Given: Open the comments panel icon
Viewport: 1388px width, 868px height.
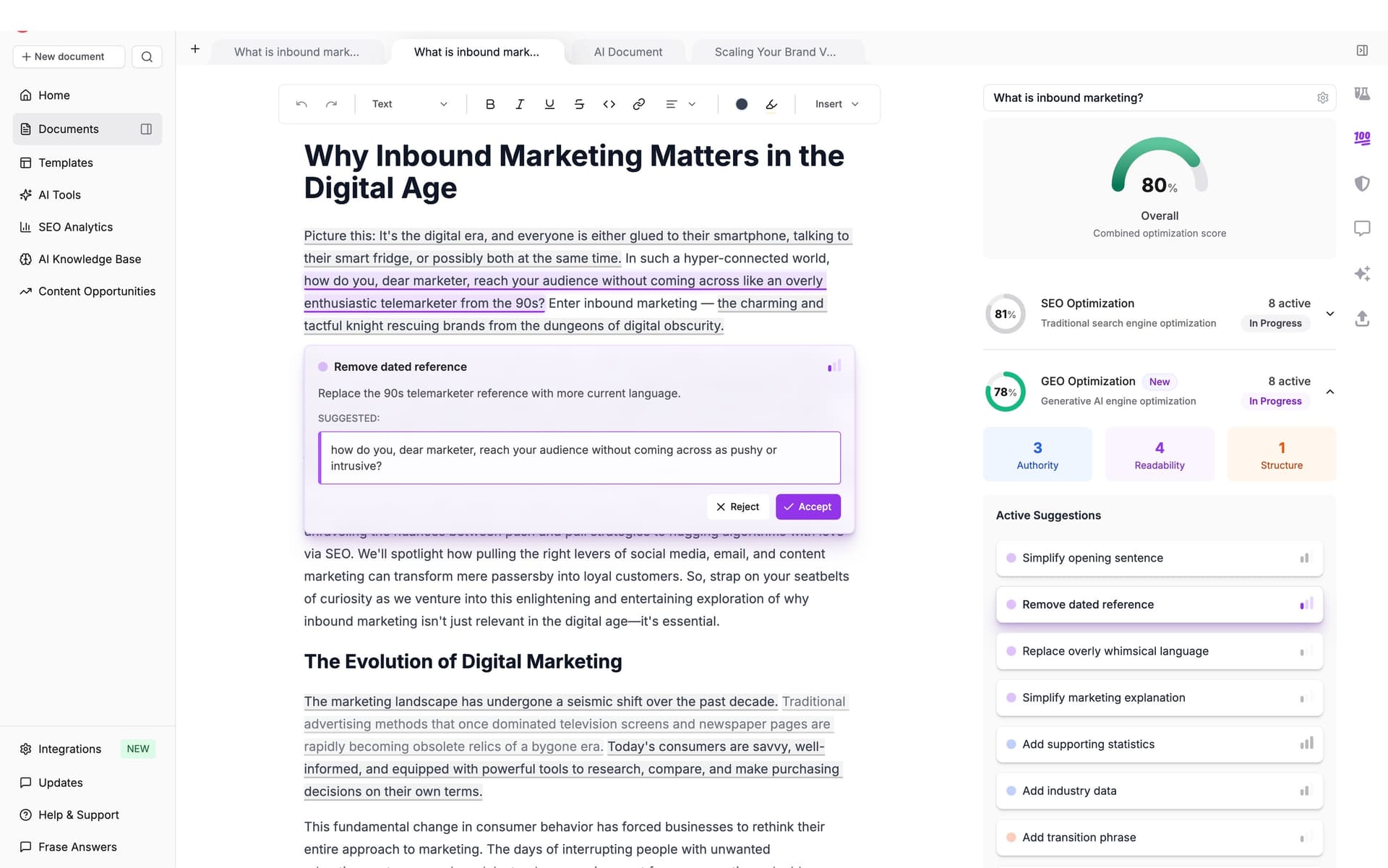Looking at the screenshot, I should click(1363, 228).
